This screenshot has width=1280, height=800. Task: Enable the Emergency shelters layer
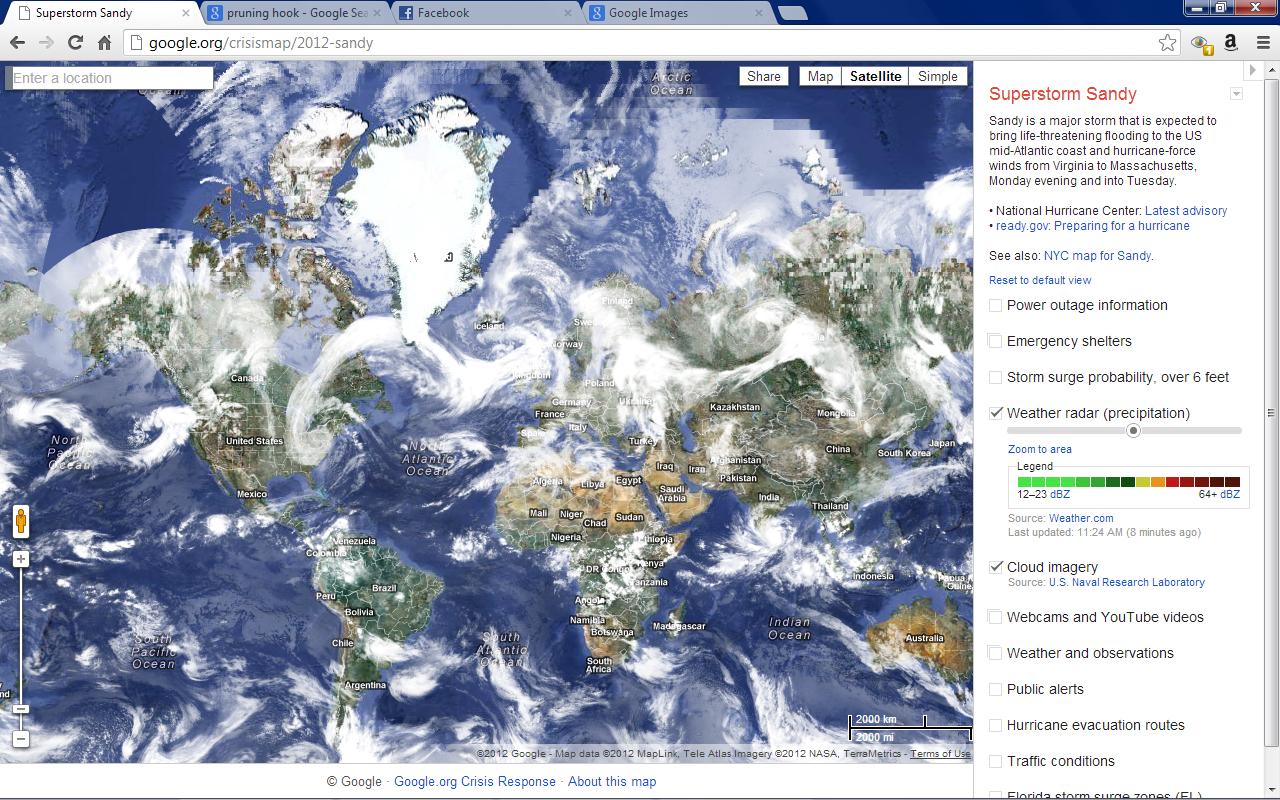click(996, 341)
